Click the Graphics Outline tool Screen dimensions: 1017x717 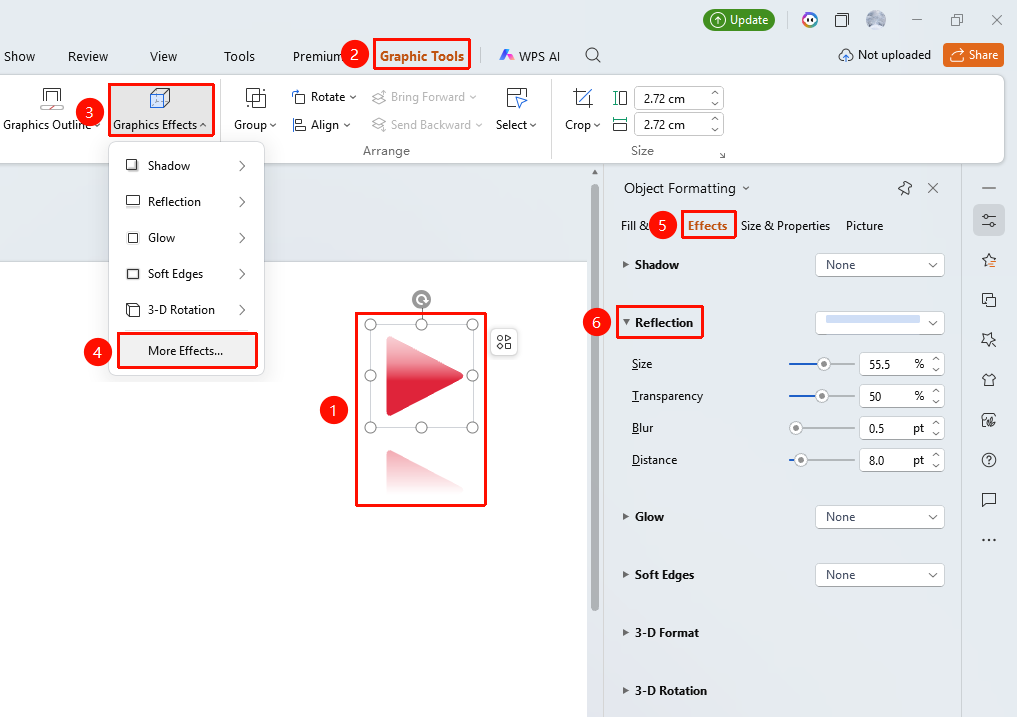(51, 110)
